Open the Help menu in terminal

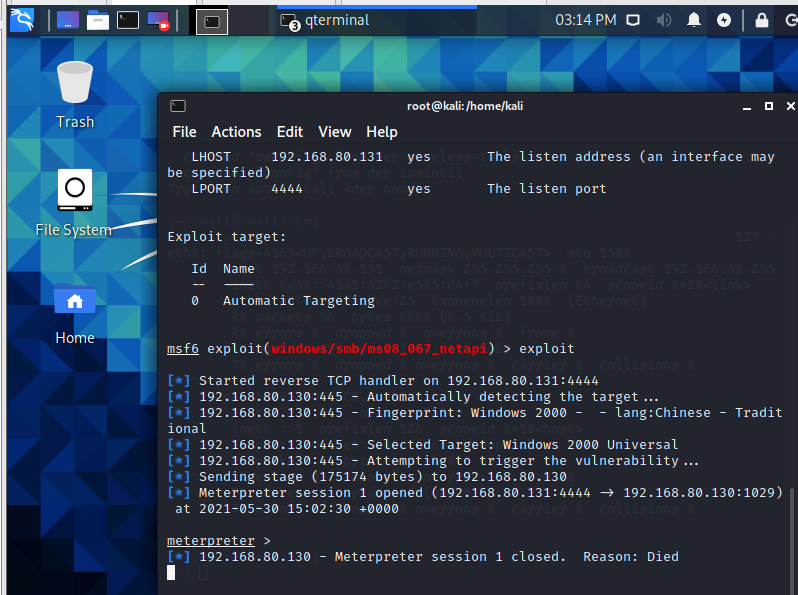(382, 132)
